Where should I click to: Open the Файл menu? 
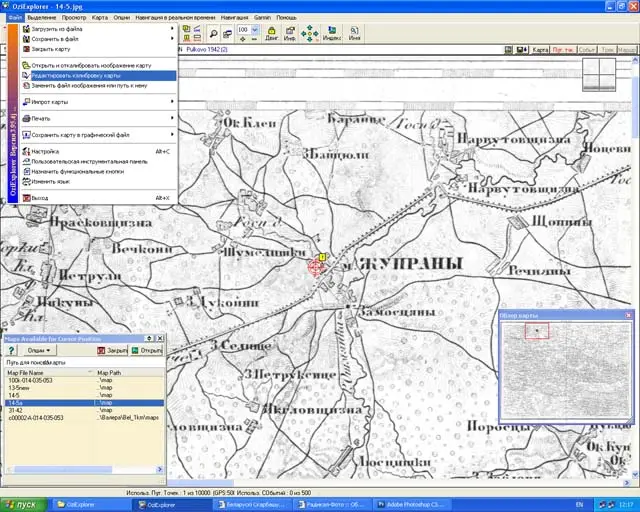click(x=15, y=18)
